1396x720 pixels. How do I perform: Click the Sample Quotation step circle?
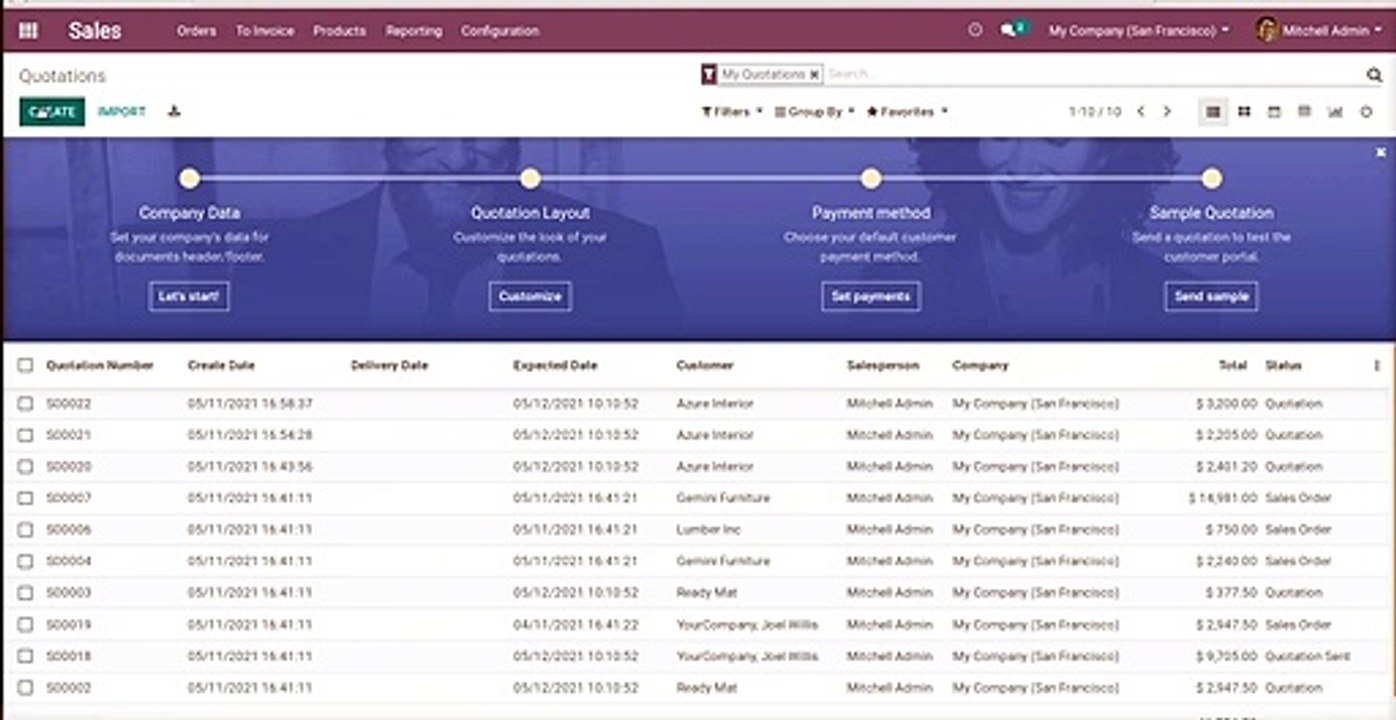[x=1211, y=179]
